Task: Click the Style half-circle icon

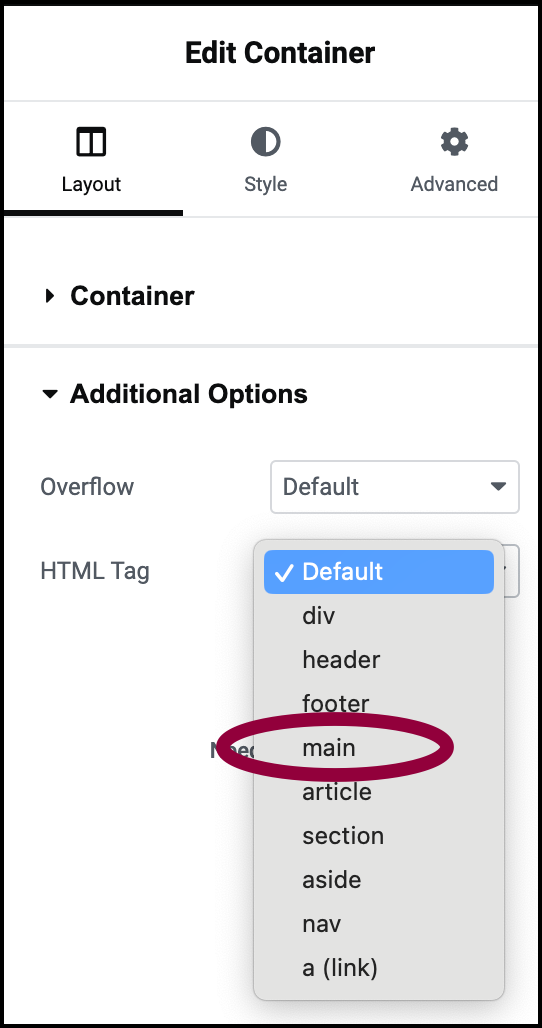Action: (x=265, y=142)
